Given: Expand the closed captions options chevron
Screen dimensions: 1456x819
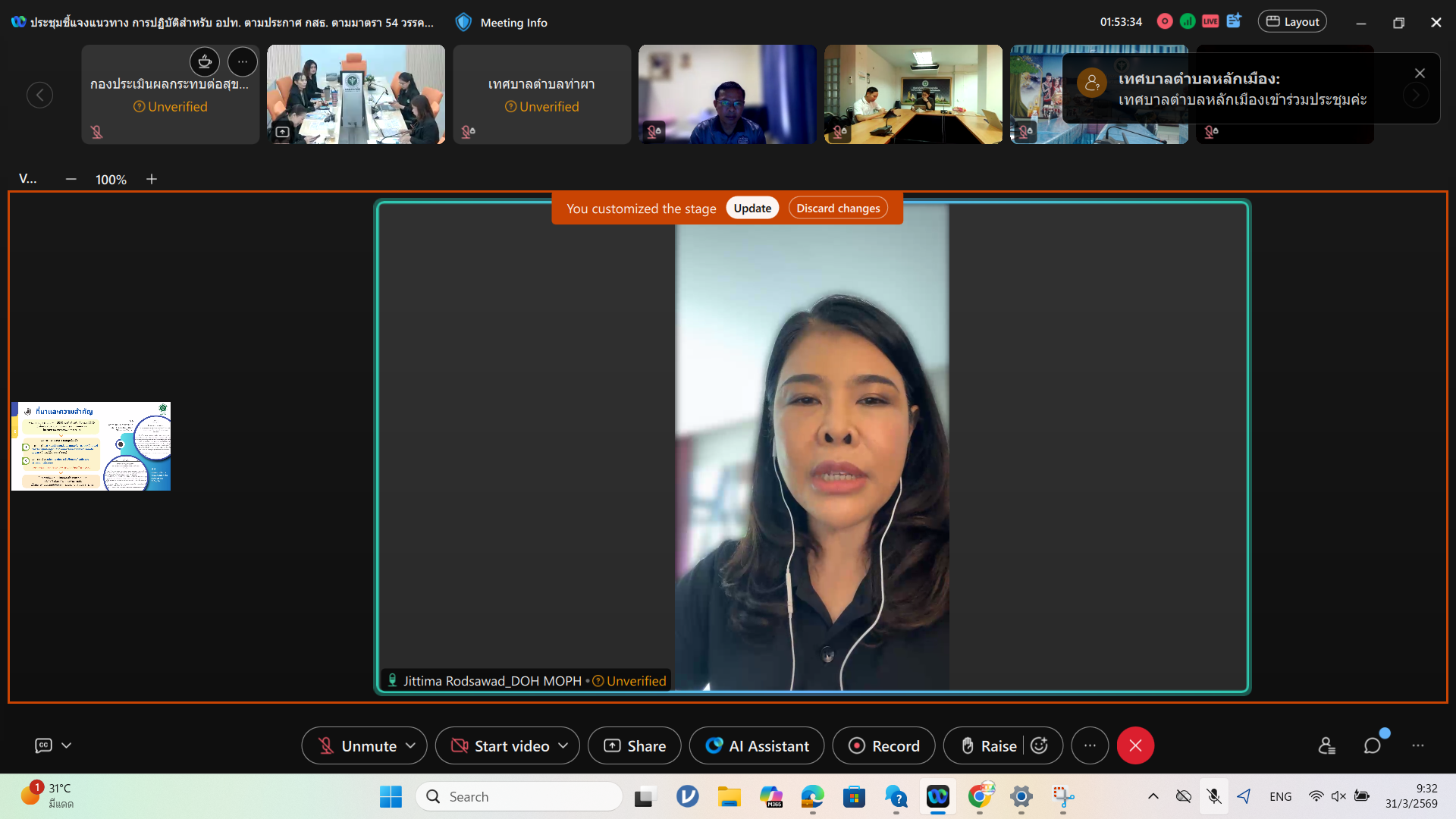Looking at the screenshot, I should [67, 745].
